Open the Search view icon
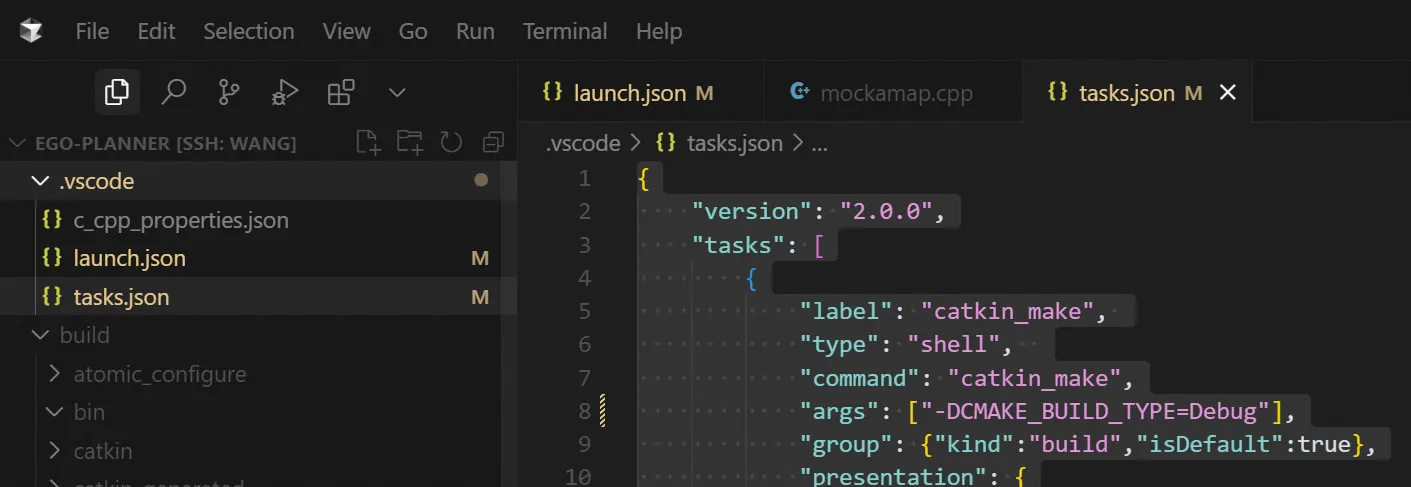 (x=174, y=92)
